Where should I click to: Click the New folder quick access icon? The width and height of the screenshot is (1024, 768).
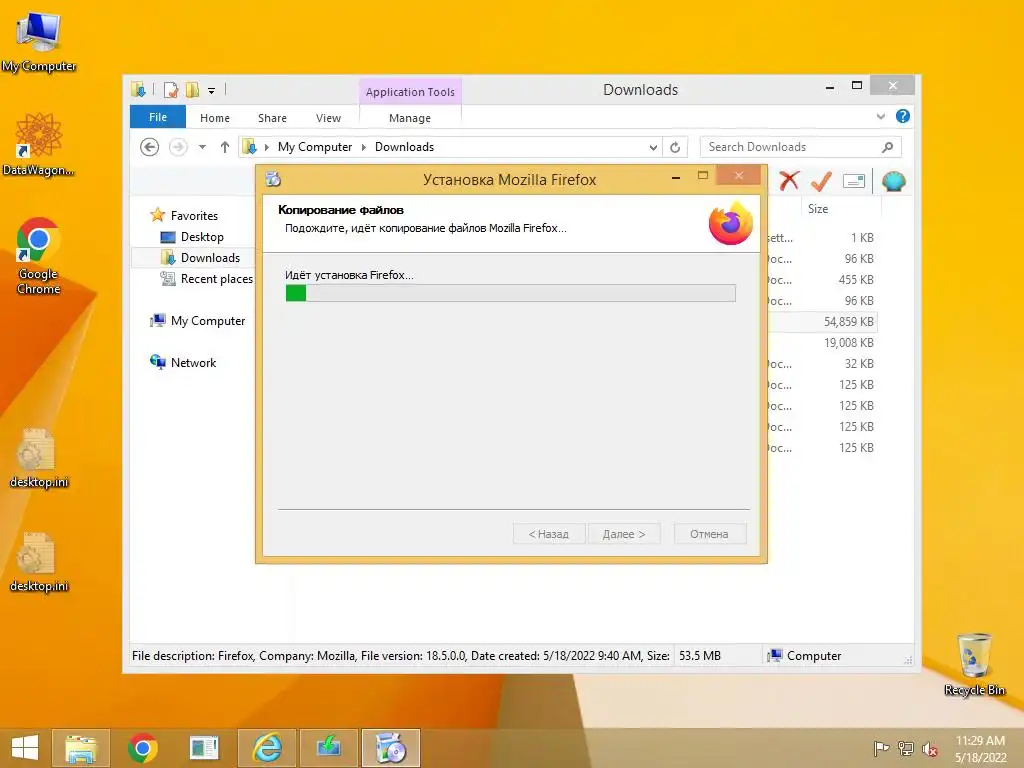pos(193,89)
